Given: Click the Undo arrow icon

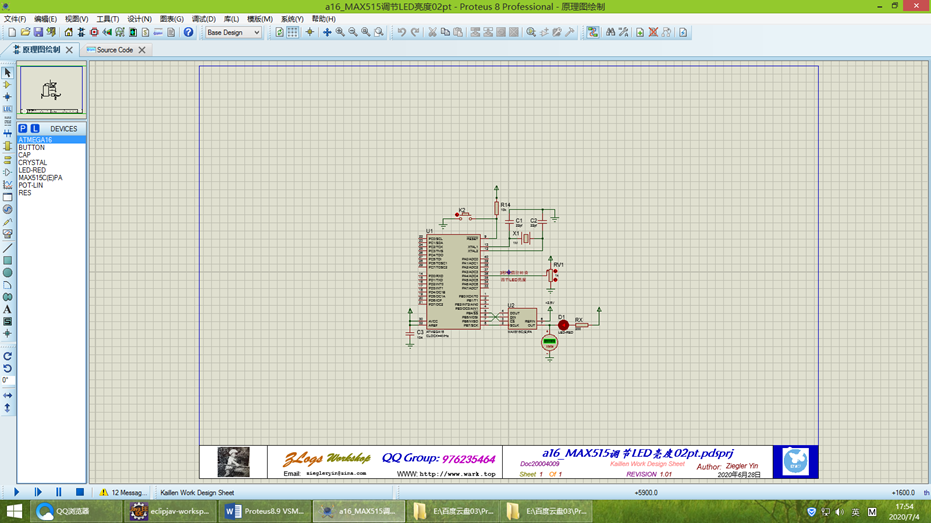Looking at the screenshot, I should (x=401, y=32).
